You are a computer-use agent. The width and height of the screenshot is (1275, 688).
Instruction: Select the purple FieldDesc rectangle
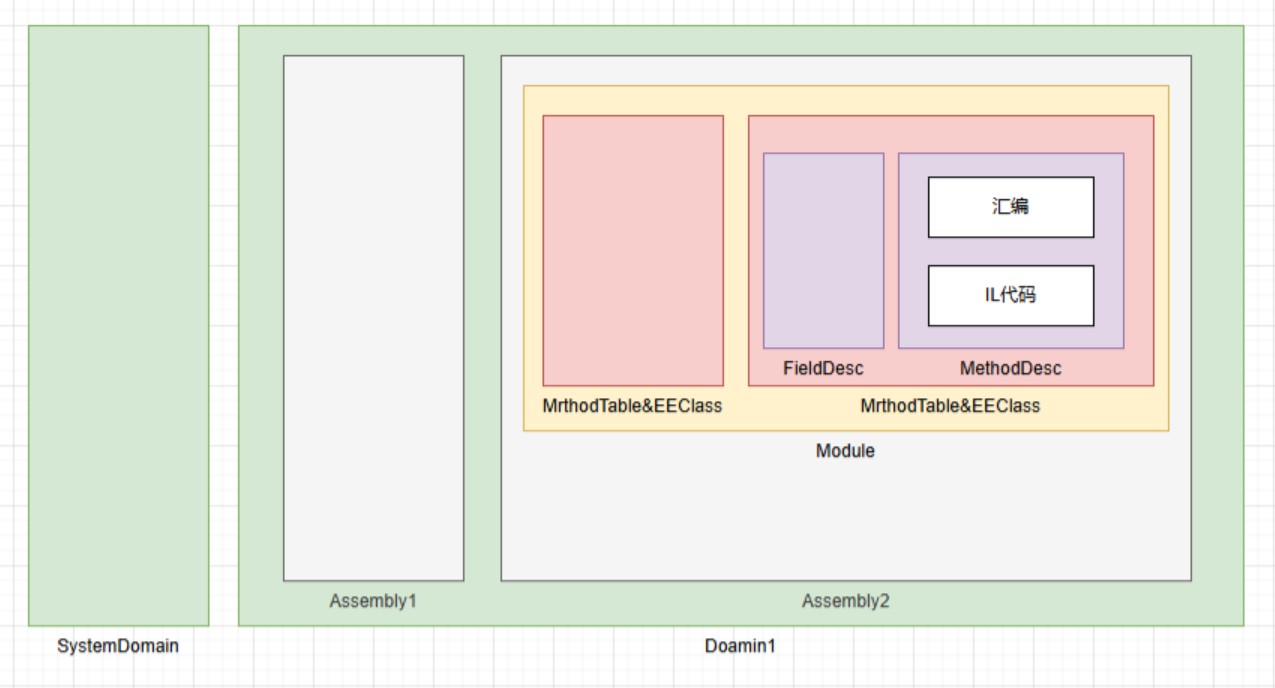pos(824,250)
